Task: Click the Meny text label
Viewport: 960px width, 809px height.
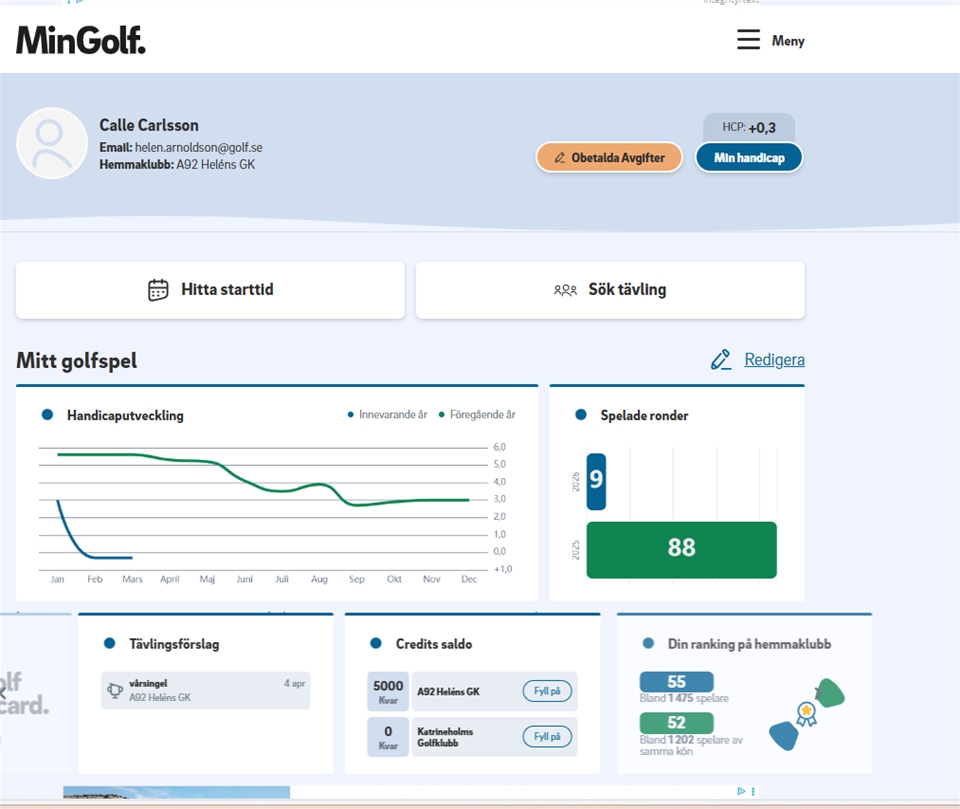Action: (x=788, y=41)
